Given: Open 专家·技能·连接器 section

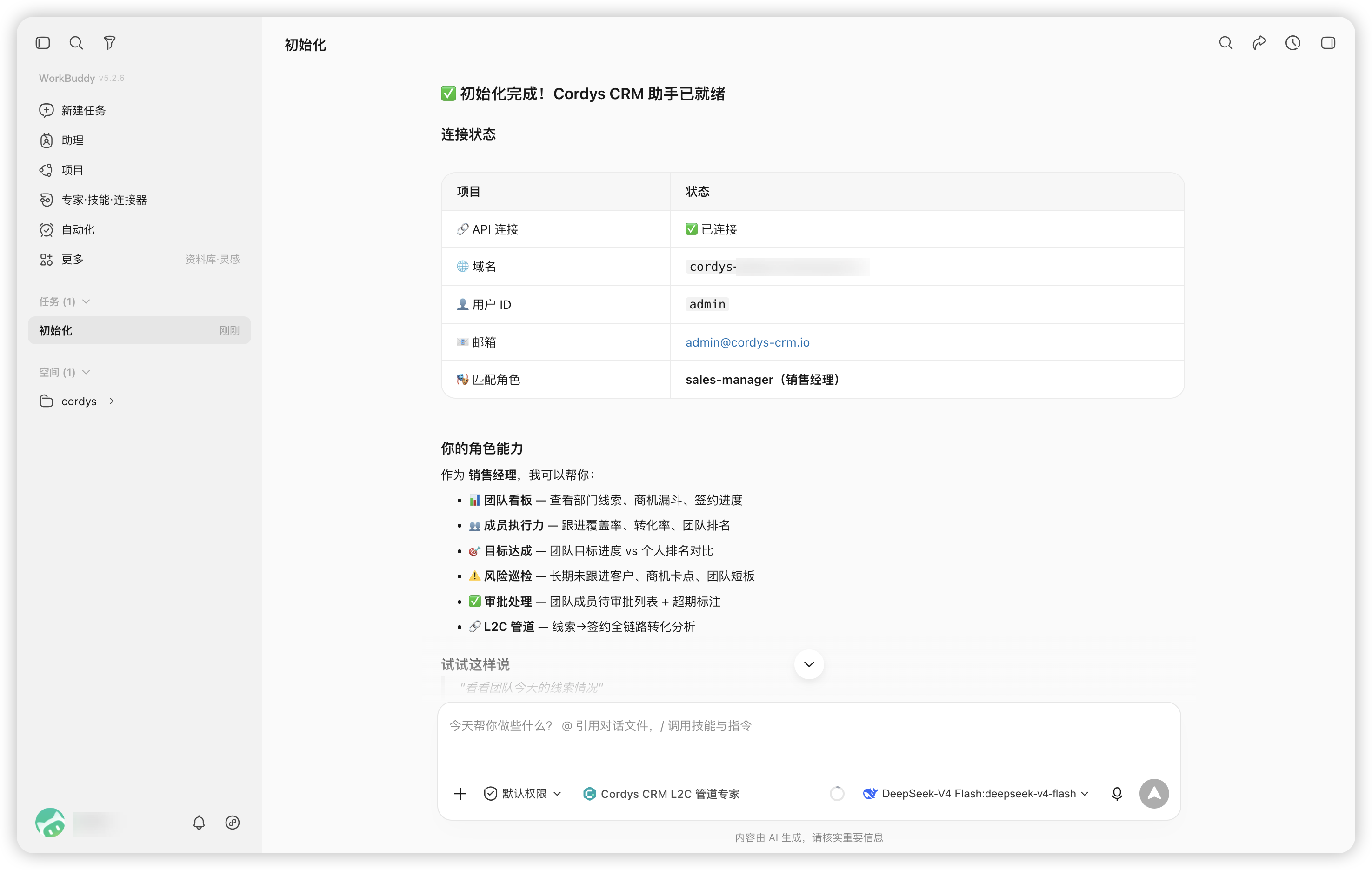Looking at the screenshot, I should [139, 200].
